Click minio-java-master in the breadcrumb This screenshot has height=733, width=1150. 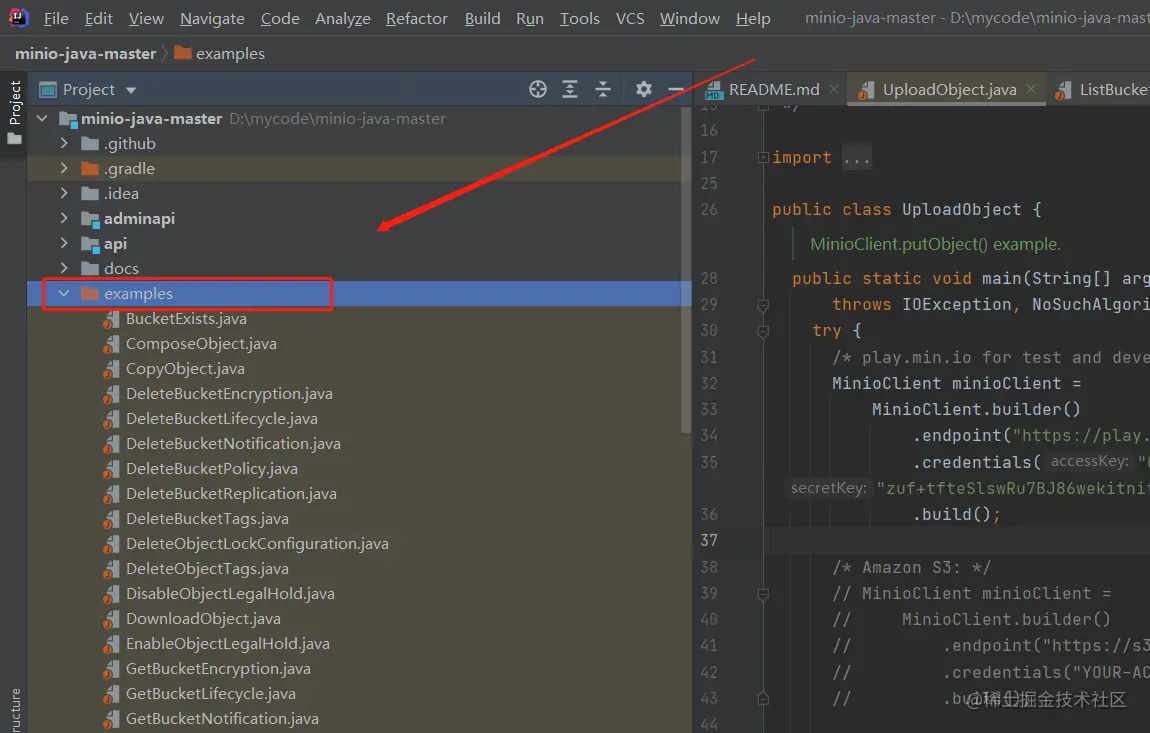click(85, 54)
